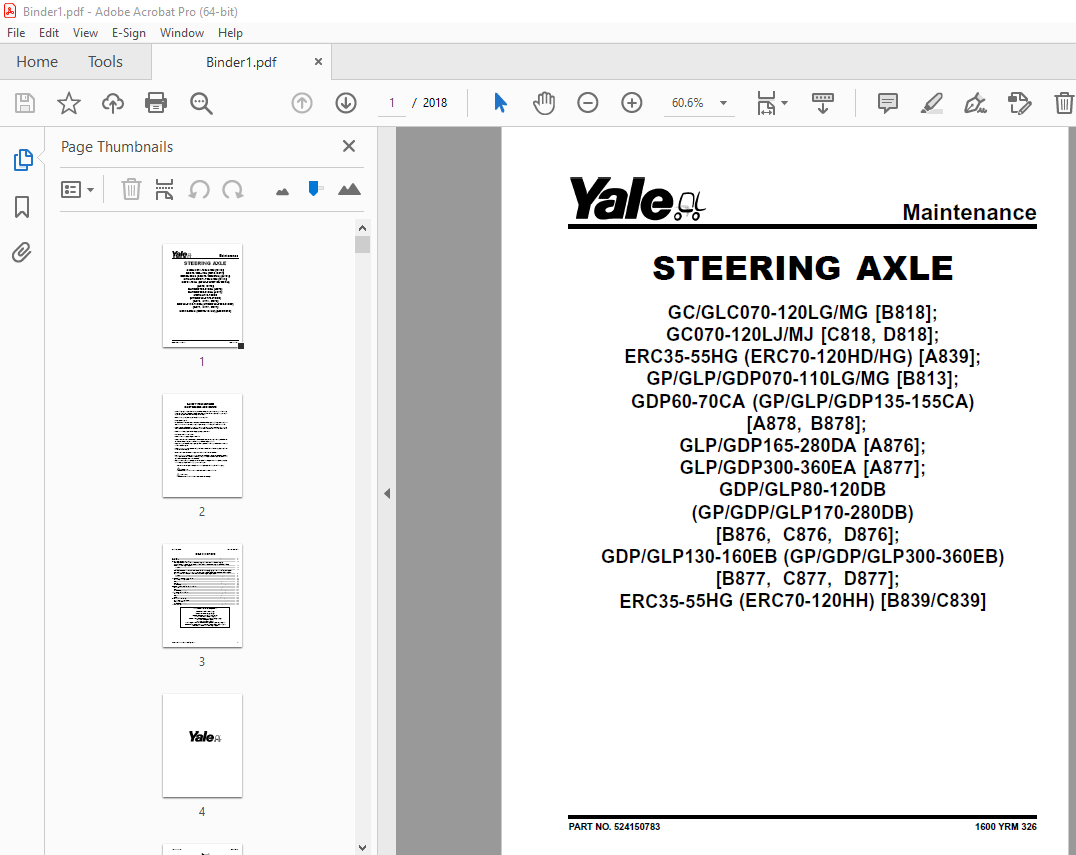Open the Edit menu
The image size is (1076, 855).
coord(49,33)
